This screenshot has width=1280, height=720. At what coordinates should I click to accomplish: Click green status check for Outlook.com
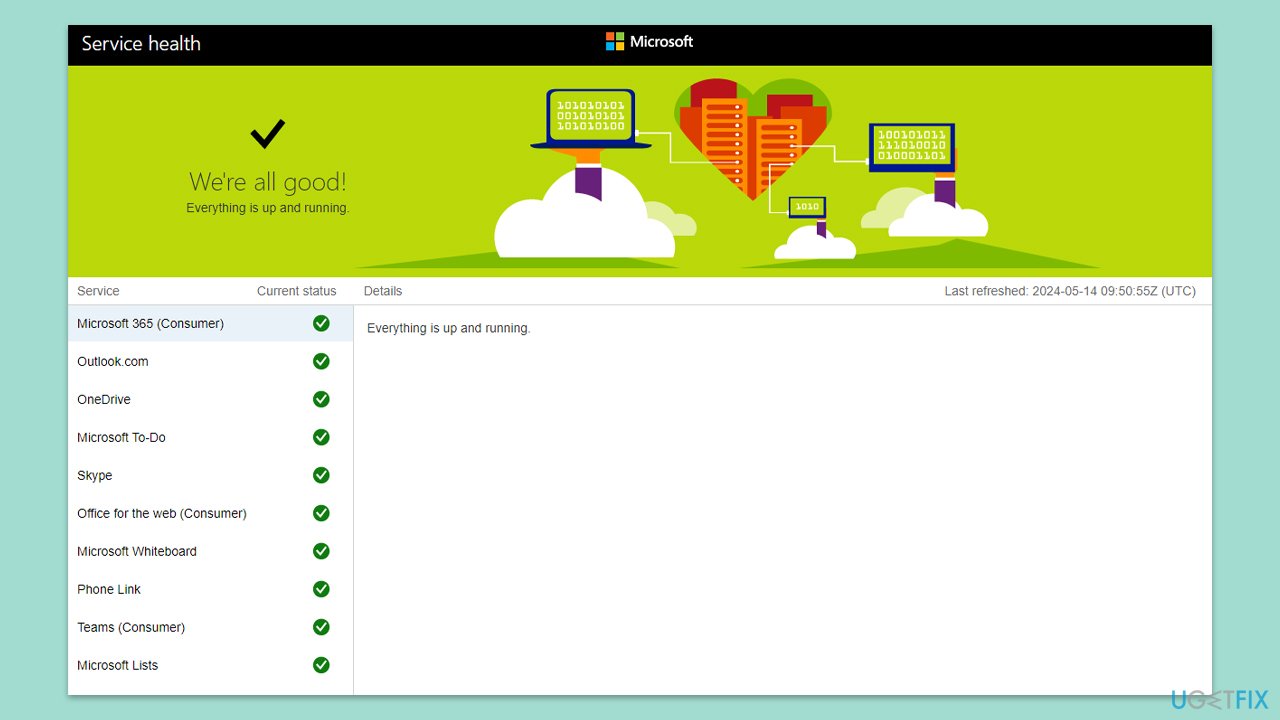pyautogui.click(x=321, y=361)
